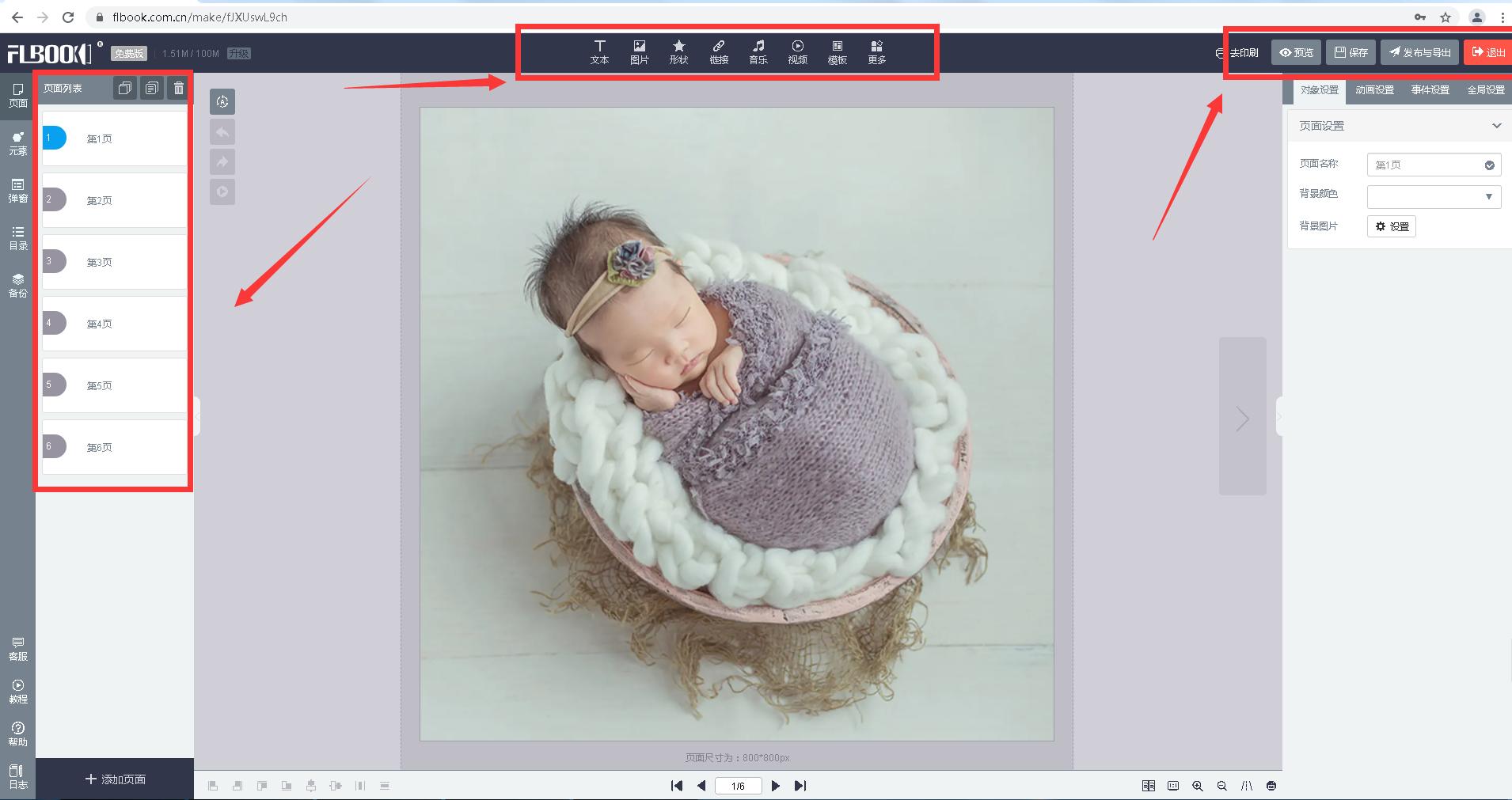
Task: Select the 文本 text tool
Action: coord(599,52)
